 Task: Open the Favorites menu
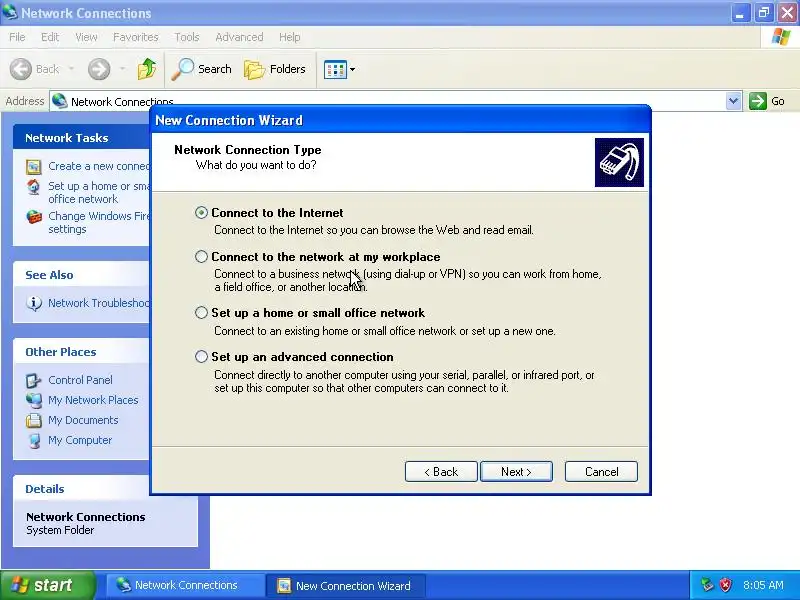click(136, 37)
